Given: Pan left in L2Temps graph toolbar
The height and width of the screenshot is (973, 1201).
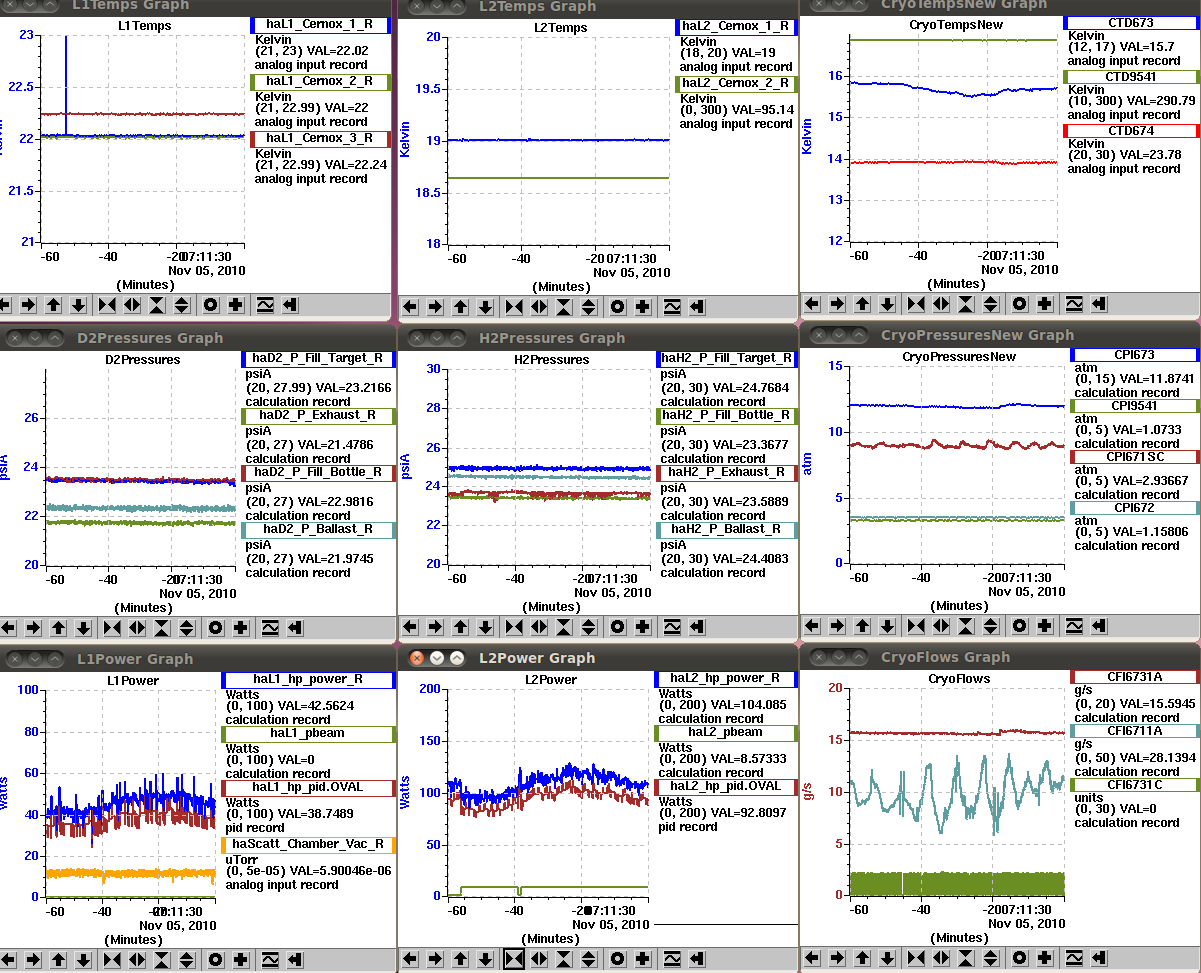Looking at the screenshot, I should 409,307.
